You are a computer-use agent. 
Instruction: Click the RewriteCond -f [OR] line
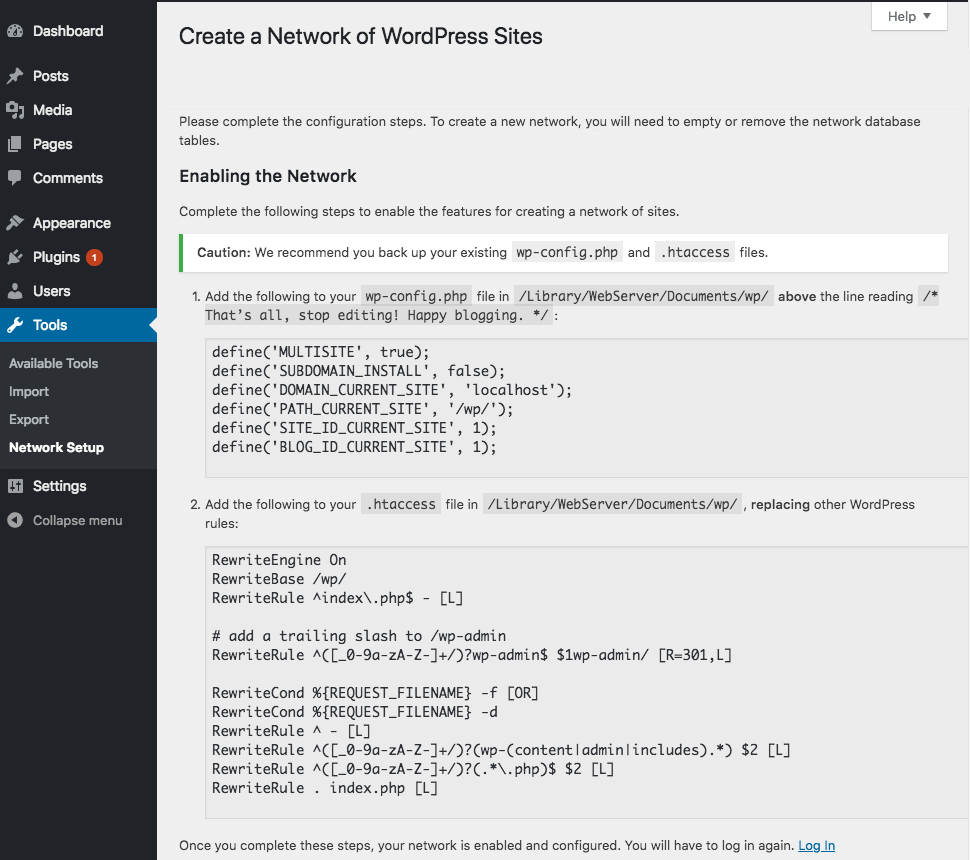pyautogui.click(x=376, y=693)
